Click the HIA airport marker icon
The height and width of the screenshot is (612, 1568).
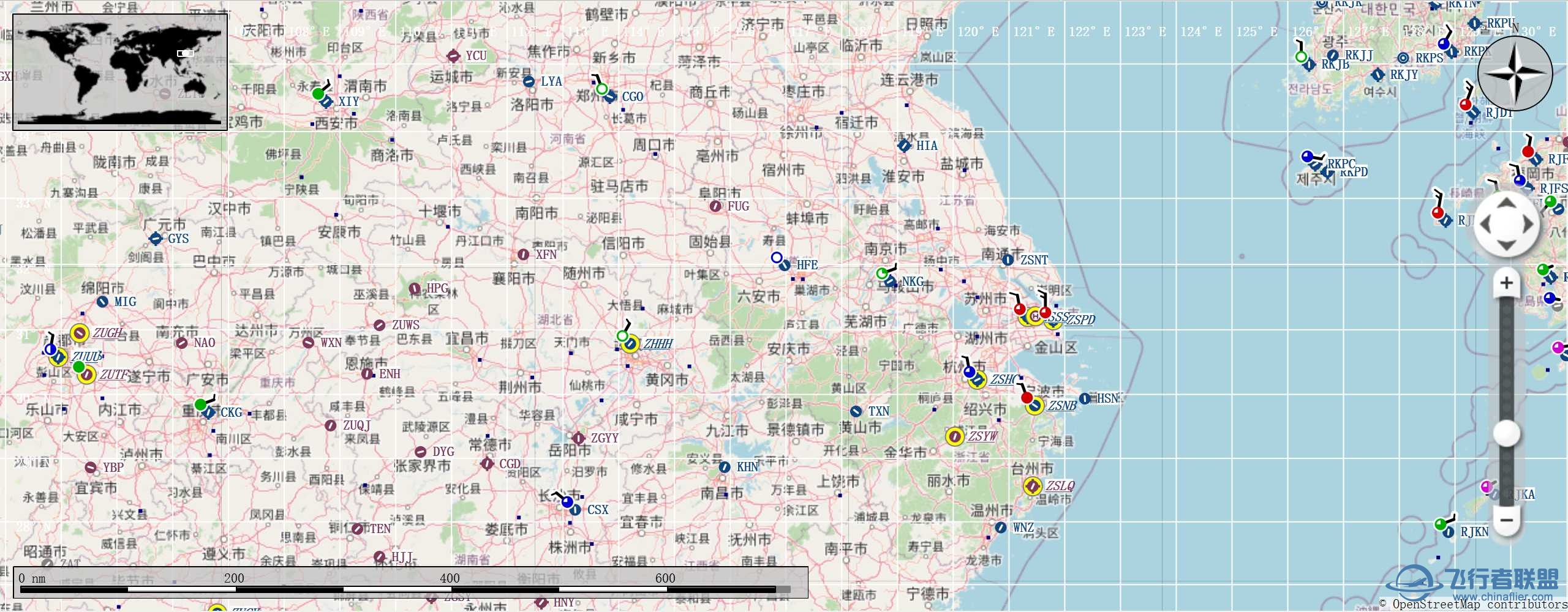pyautogui.click(x=904, y=146)
